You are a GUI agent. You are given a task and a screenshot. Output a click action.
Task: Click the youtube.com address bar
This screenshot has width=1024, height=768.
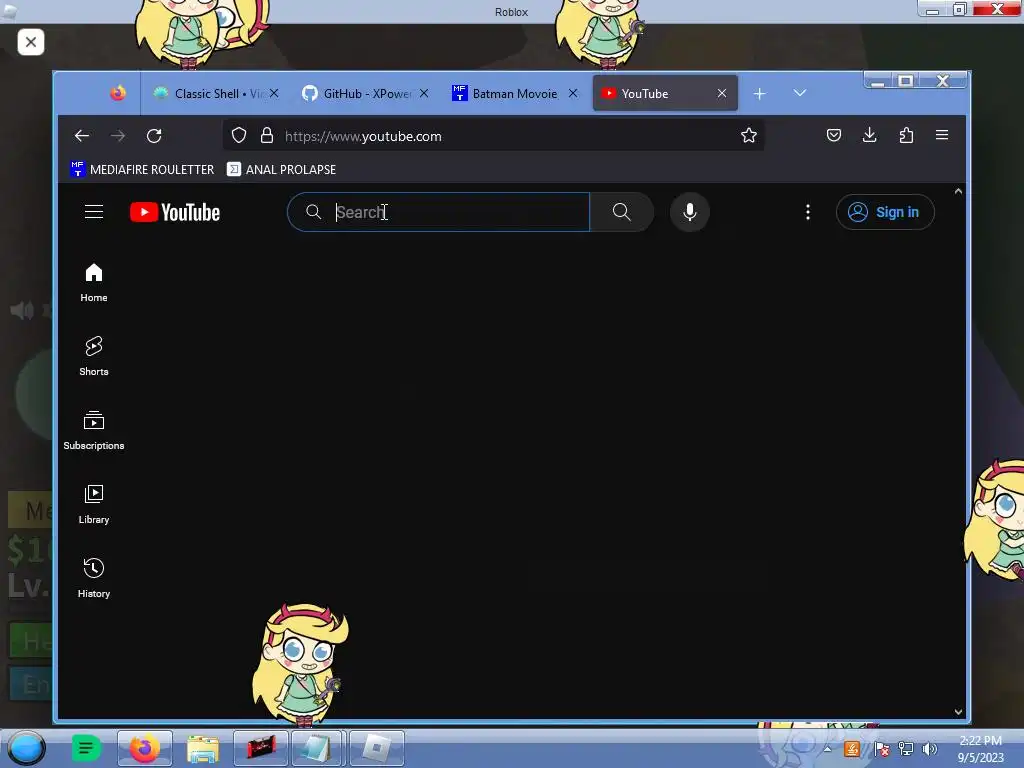(494, 136)
